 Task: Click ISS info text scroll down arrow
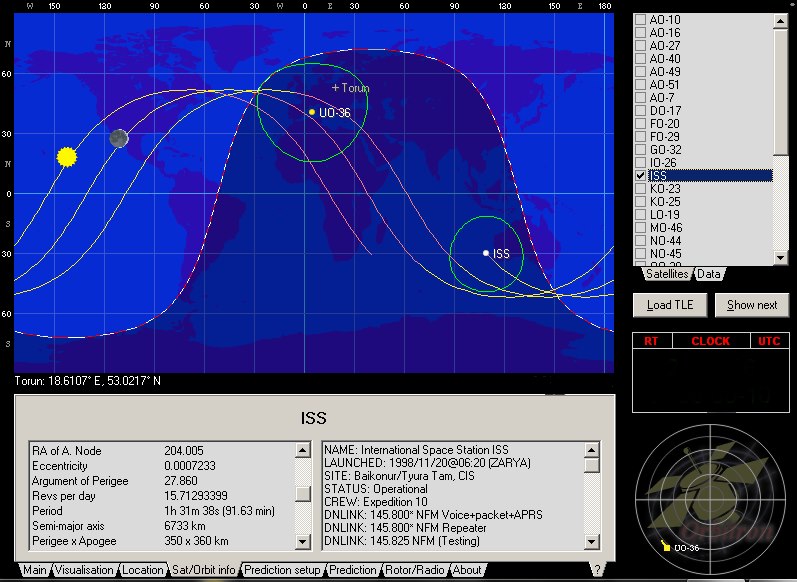click(591, 542)
